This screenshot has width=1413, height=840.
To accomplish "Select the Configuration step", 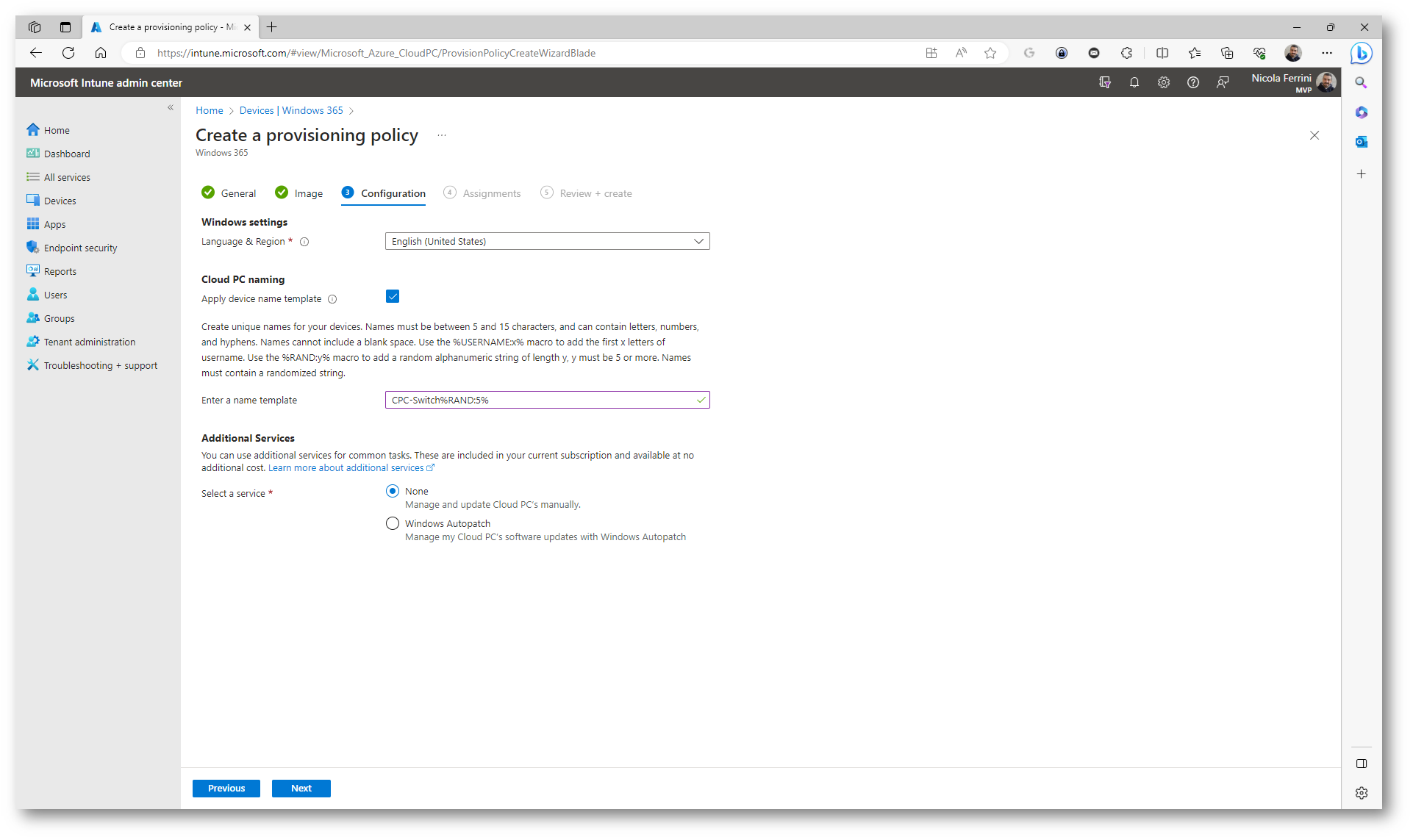I will tap(383, 193).
